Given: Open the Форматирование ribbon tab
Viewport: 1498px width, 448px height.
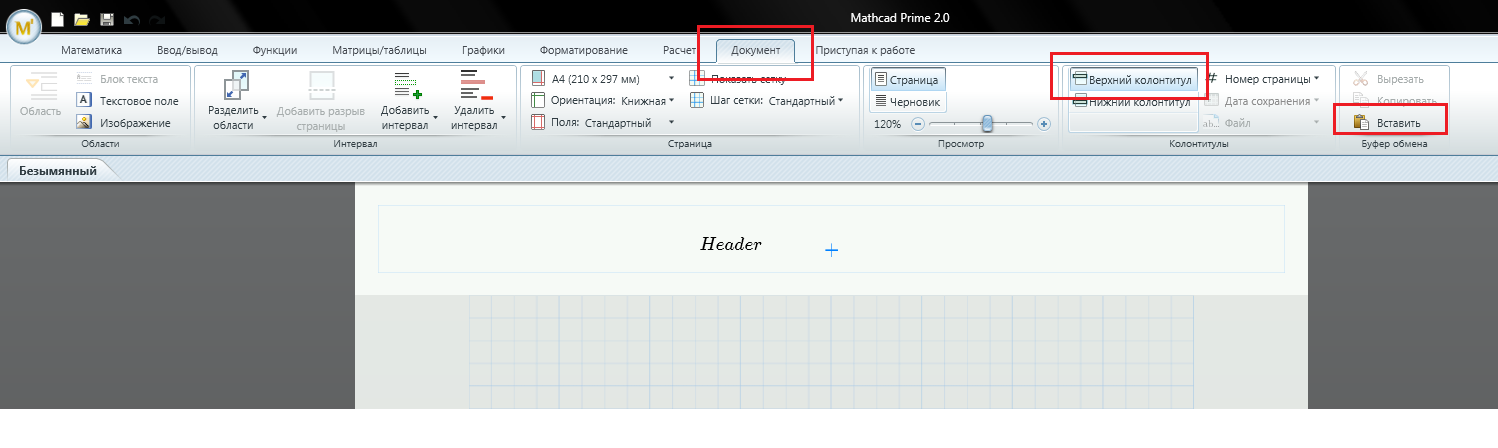Looking at the screenshot, I should click(x=583, y=50).
